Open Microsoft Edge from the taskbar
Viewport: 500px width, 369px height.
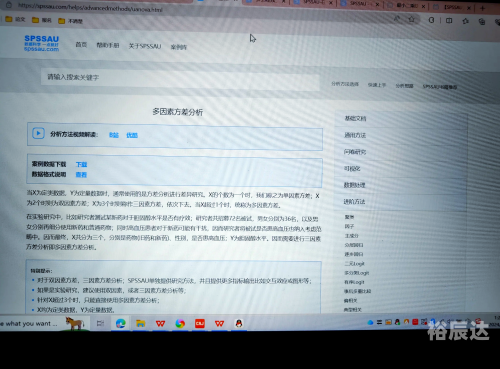pyautogui.click(x=121, y=323)
